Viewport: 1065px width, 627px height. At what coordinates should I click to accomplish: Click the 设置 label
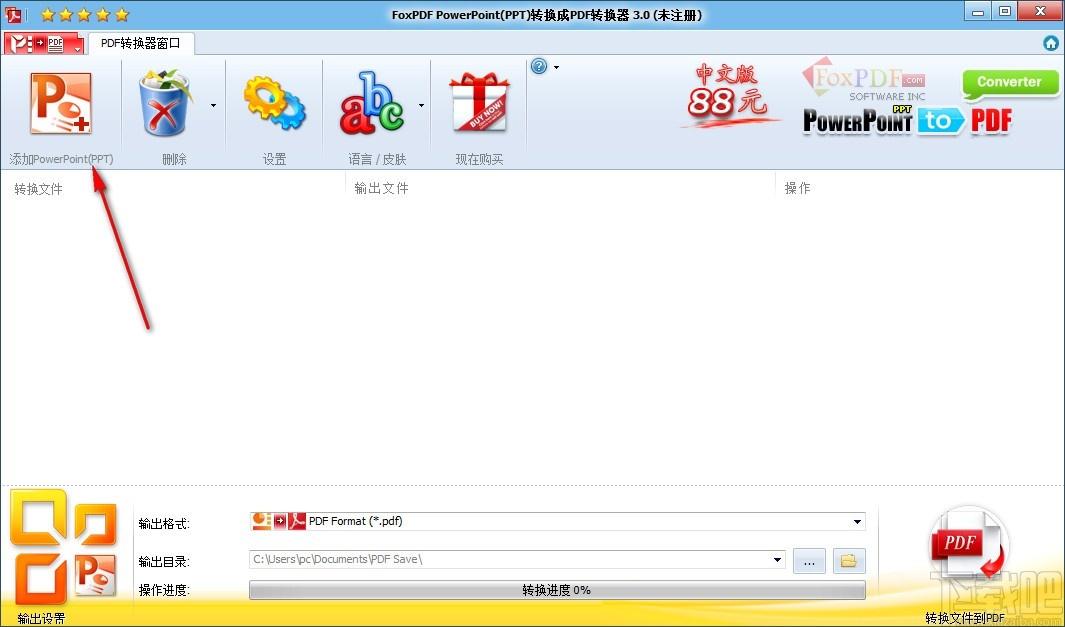(x=274, y=160)
